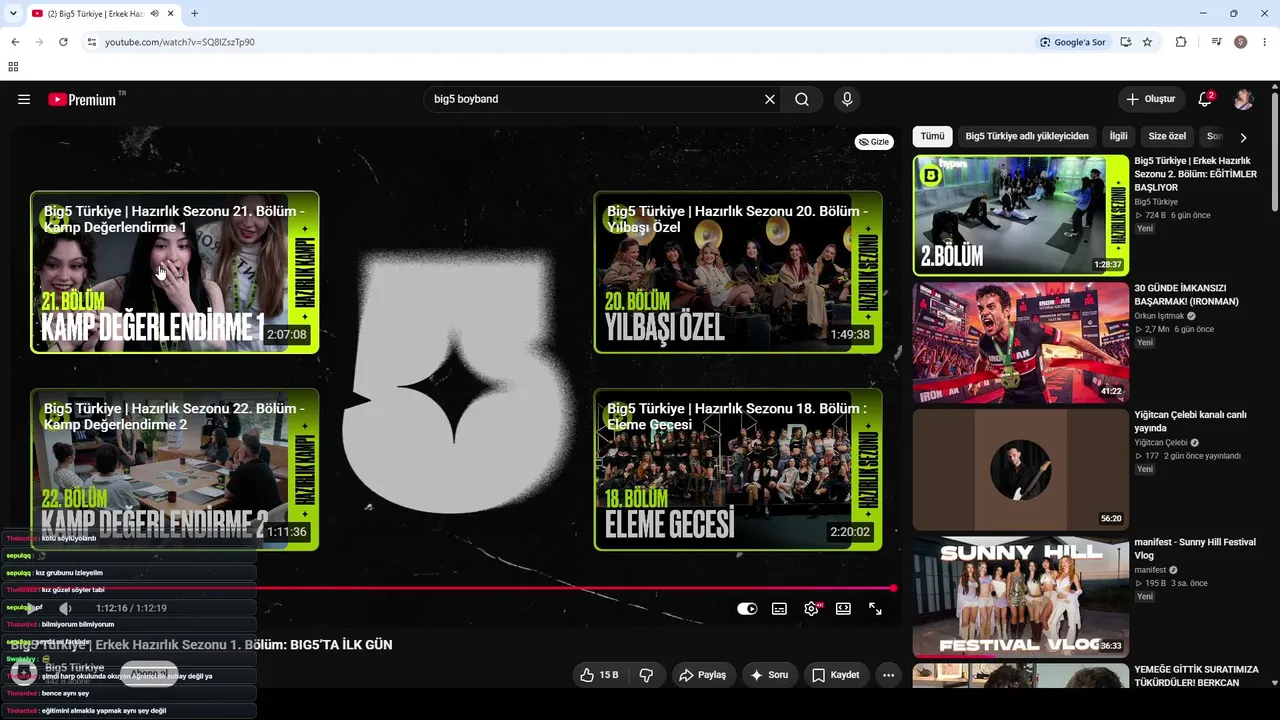Viewport: 1280px width, 720px height.
Task: Select the Size özel filter chip
Action: 1167,136
